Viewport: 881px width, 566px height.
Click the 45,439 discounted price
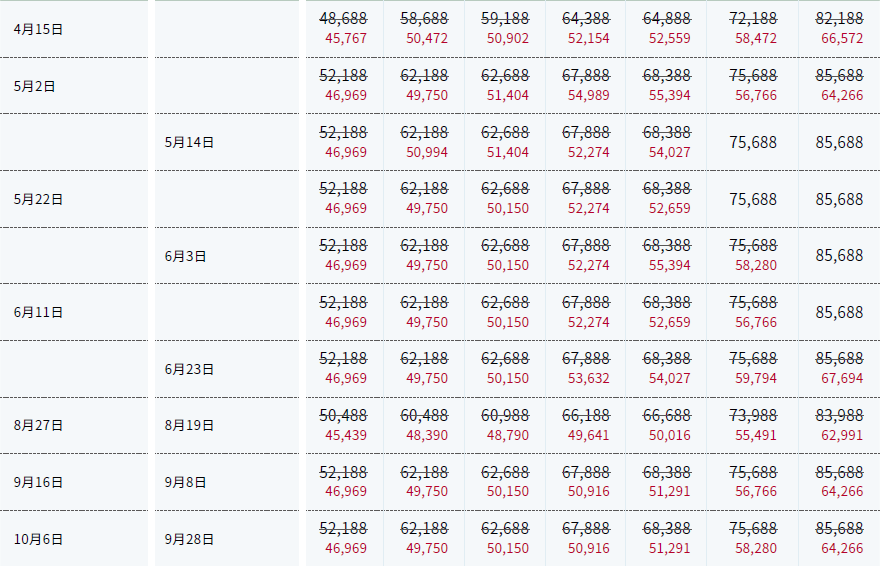tap(346, 436)
